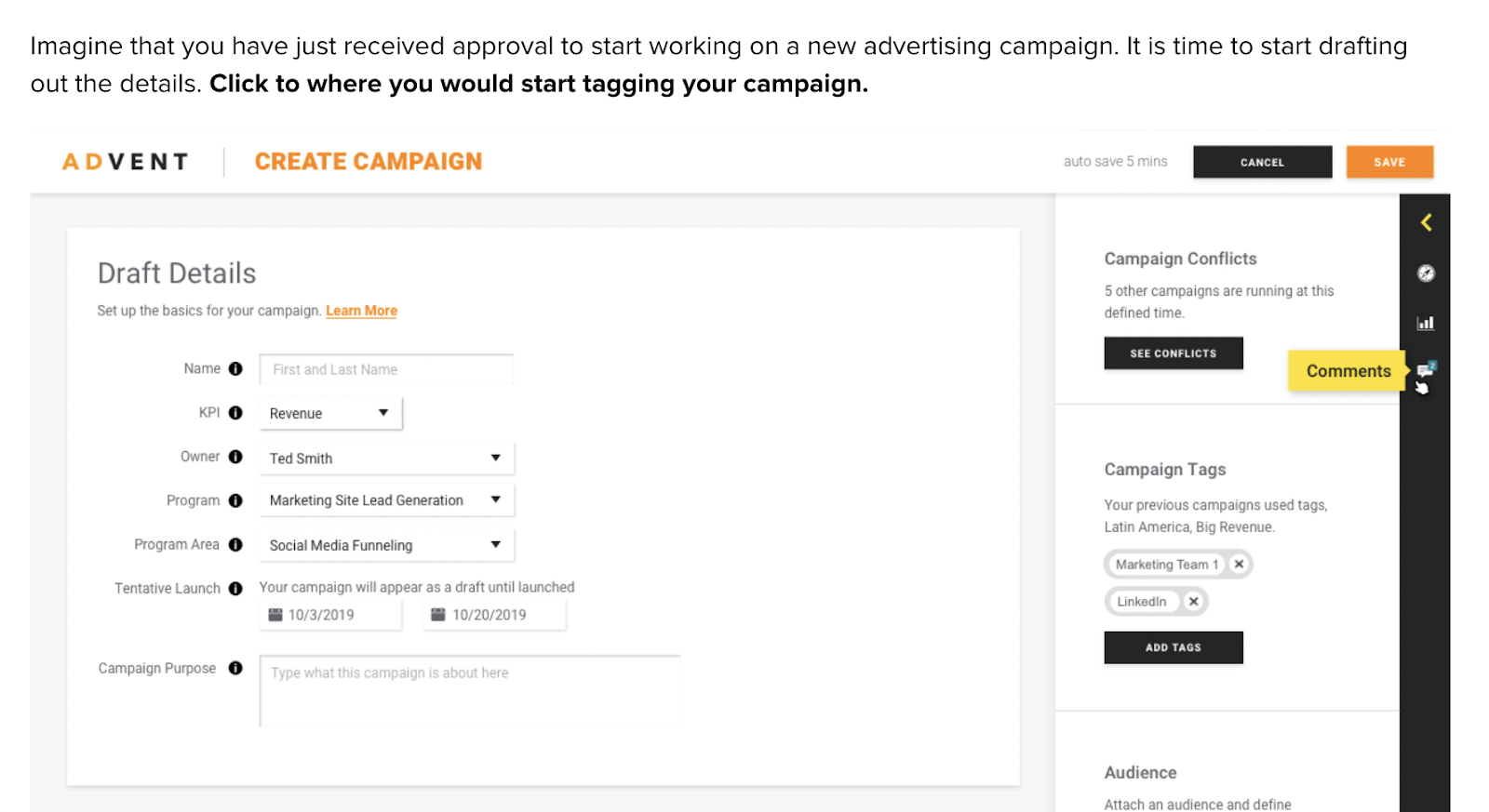This screenshot has height=812, width=1489.
Task: Click the Cancel button
Action: click(x=1262, y=162)
